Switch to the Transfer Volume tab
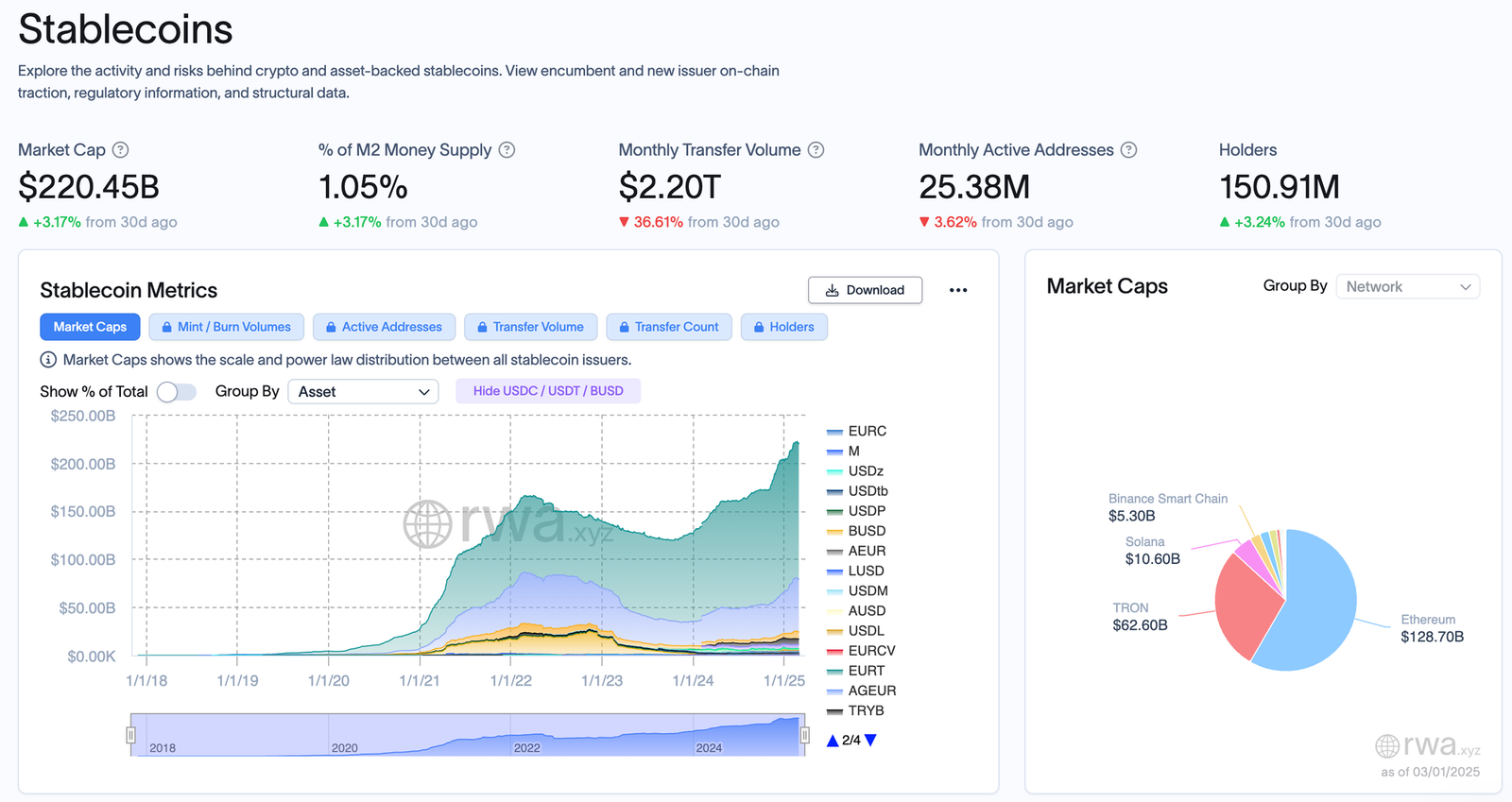The image size is (1512, 802). click(x=530, y=327)
